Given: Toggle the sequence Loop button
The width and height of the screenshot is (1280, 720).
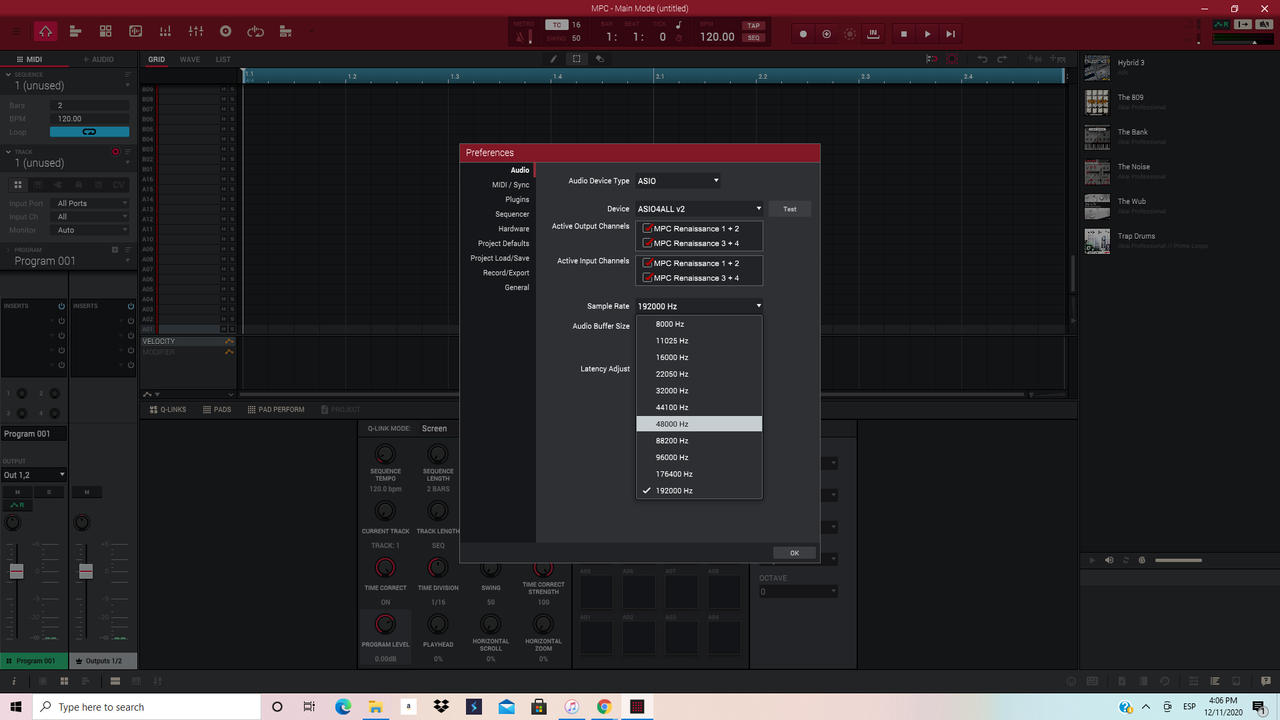Looking at the screenshot, I should click(89, 132).
